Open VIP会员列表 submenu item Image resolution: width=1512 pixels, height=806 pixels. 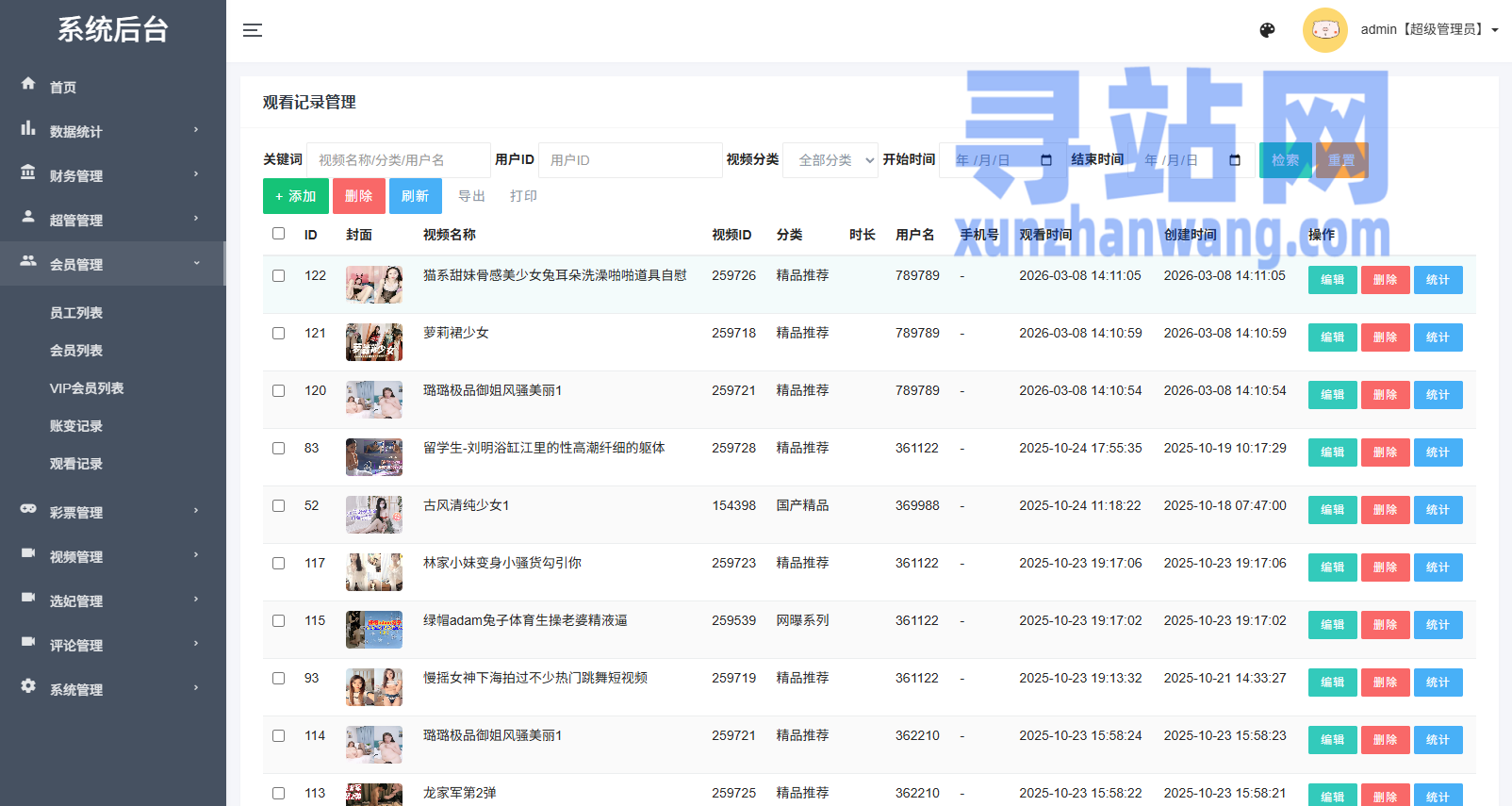click(x=87, y=388)
